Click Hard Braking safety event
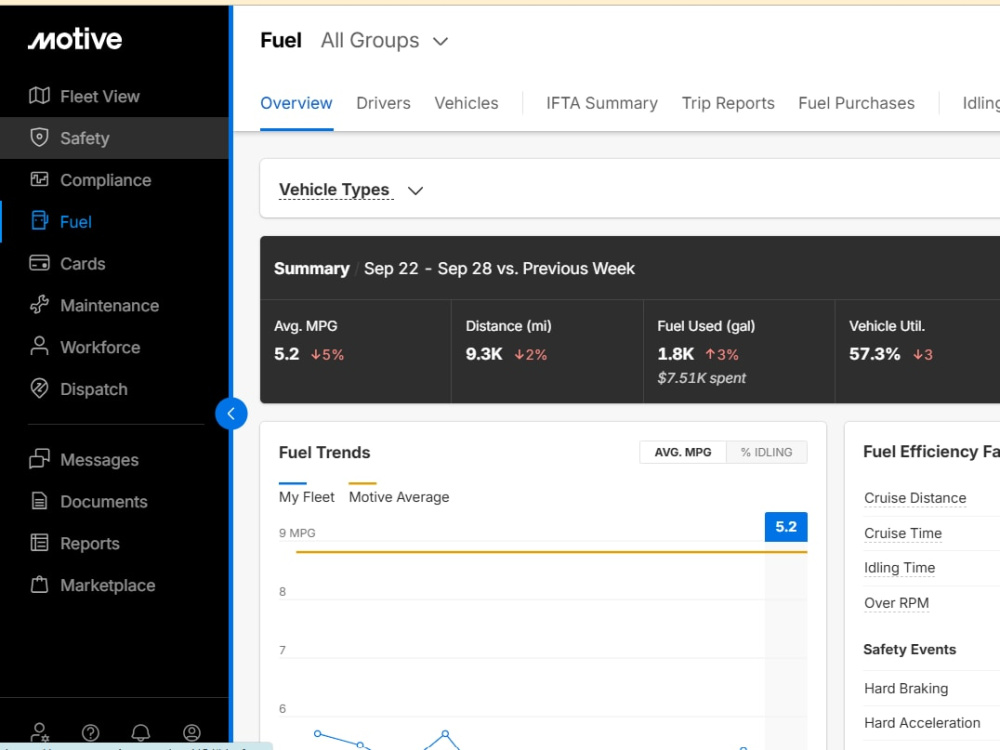Viewport: 1000px width, 750px height. tap(906, 688)
